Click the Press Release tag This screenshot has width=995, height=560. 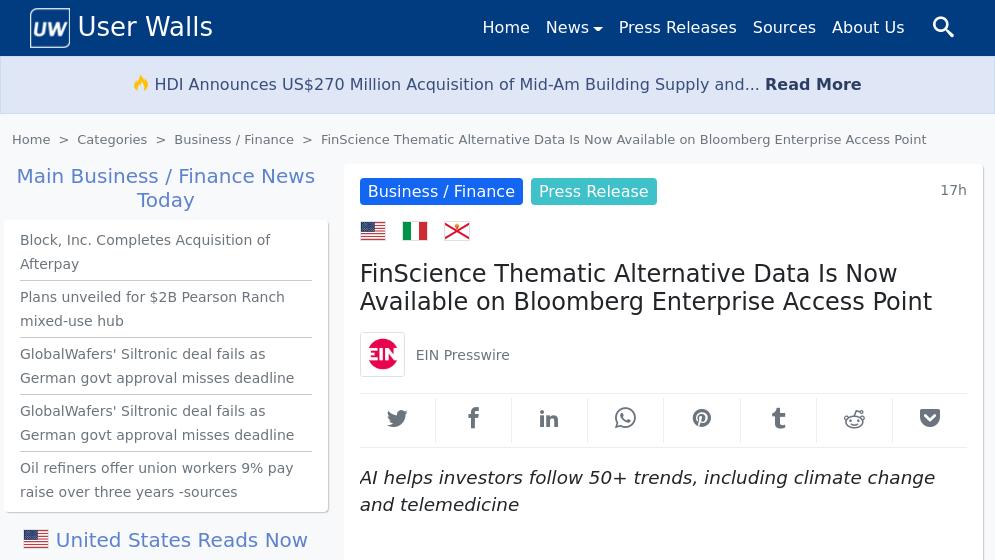coord(593,192)
